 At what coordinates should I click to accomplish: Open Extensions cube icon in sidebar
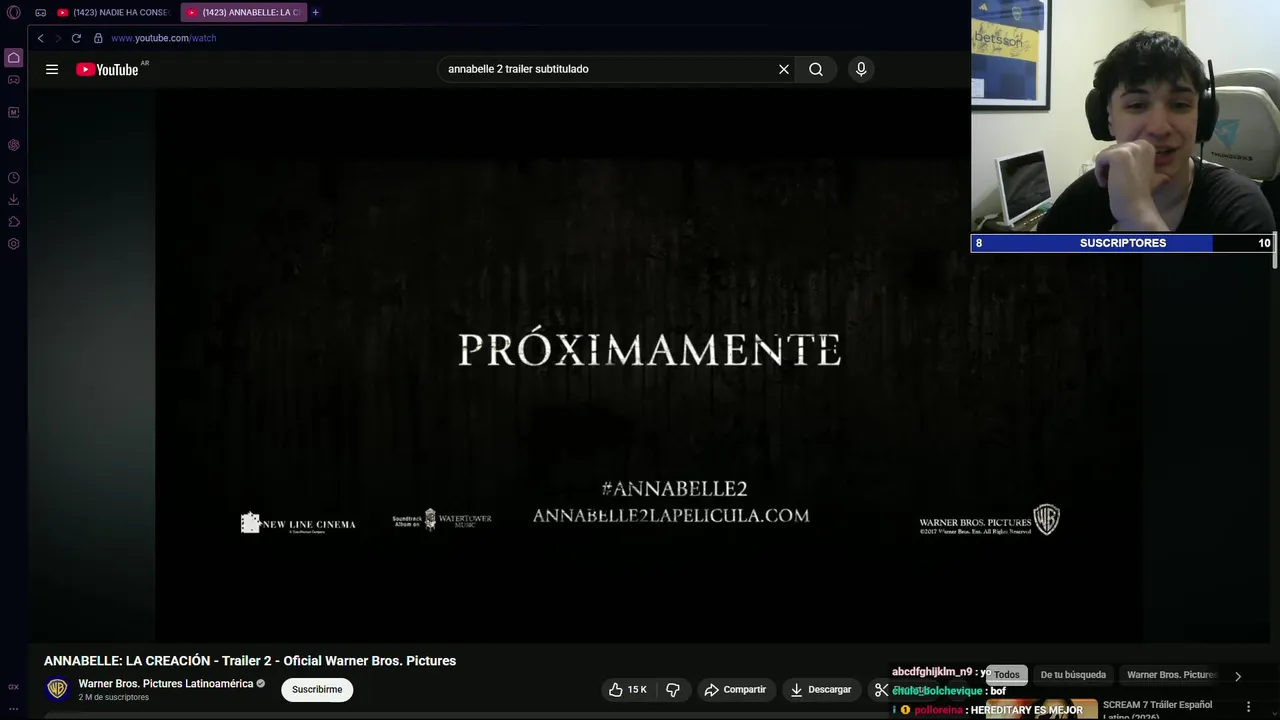pos(14,222)
